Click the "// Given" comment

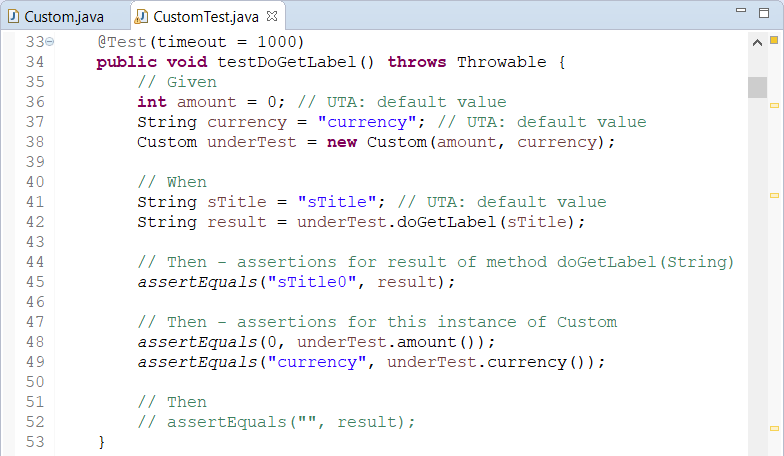[x=176, y=82]
